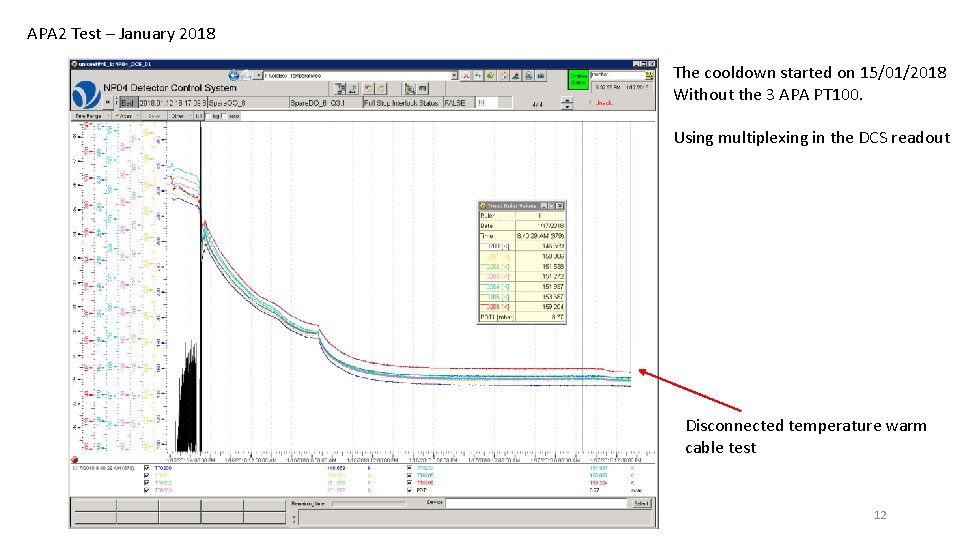
Task: Uncheck the teal TT0205 curve checkbox
Action: click(x=409, y=475)
